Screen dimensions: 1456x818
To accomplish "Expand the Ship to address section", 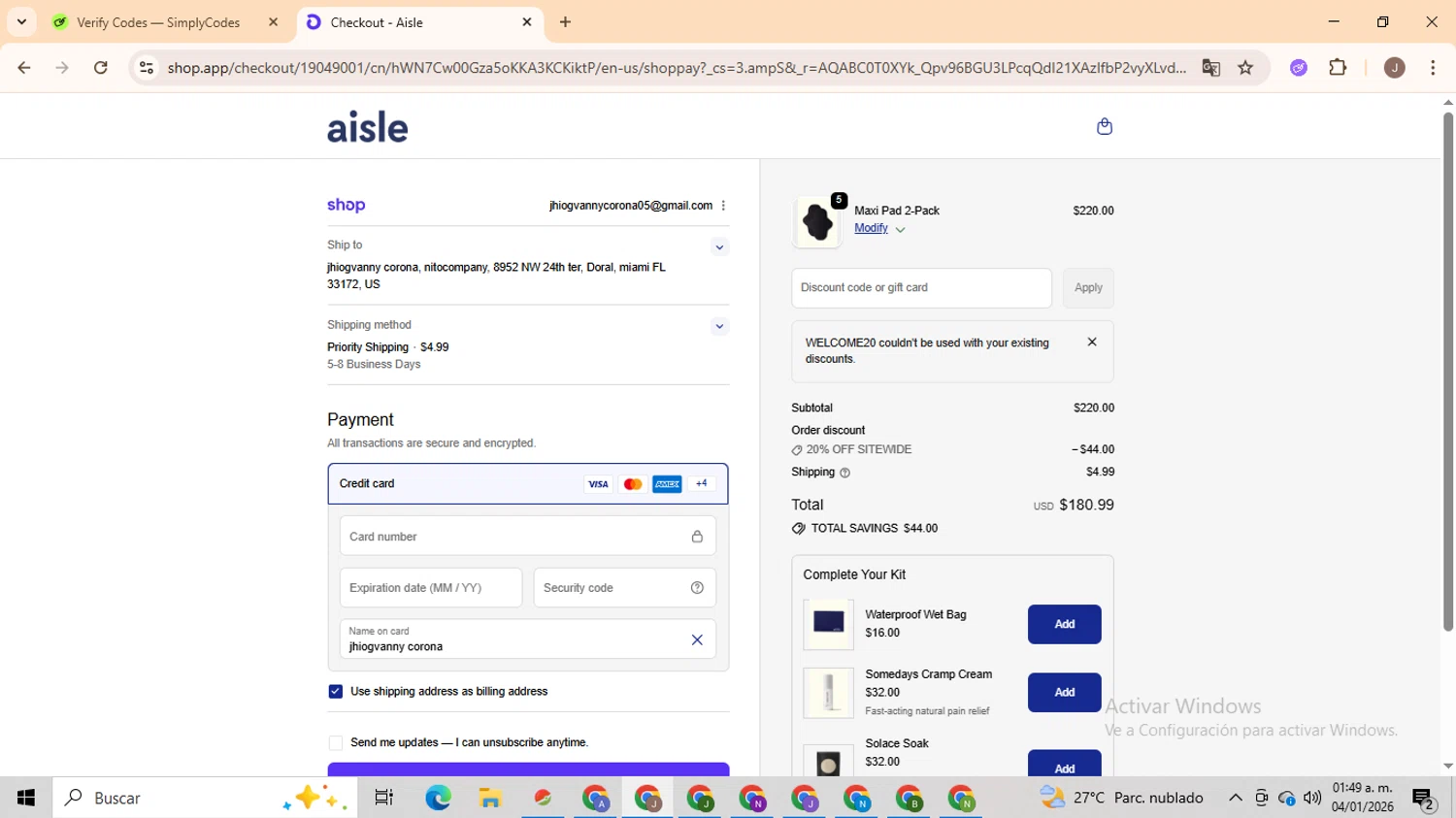I will [x=719, y=247].
